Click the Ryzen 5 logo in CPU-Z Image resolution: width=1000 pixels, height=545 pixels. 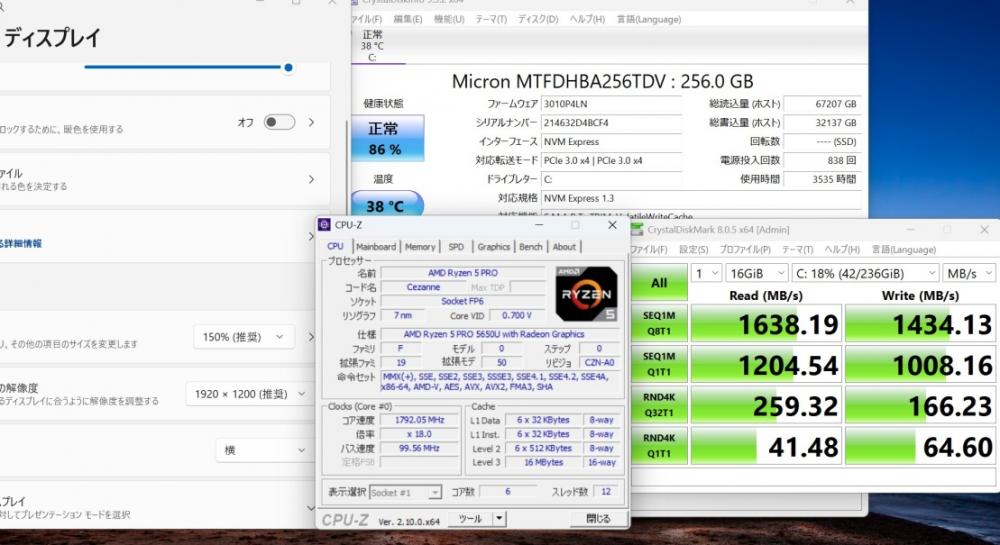pyautogui.click(x=586, y=294)
